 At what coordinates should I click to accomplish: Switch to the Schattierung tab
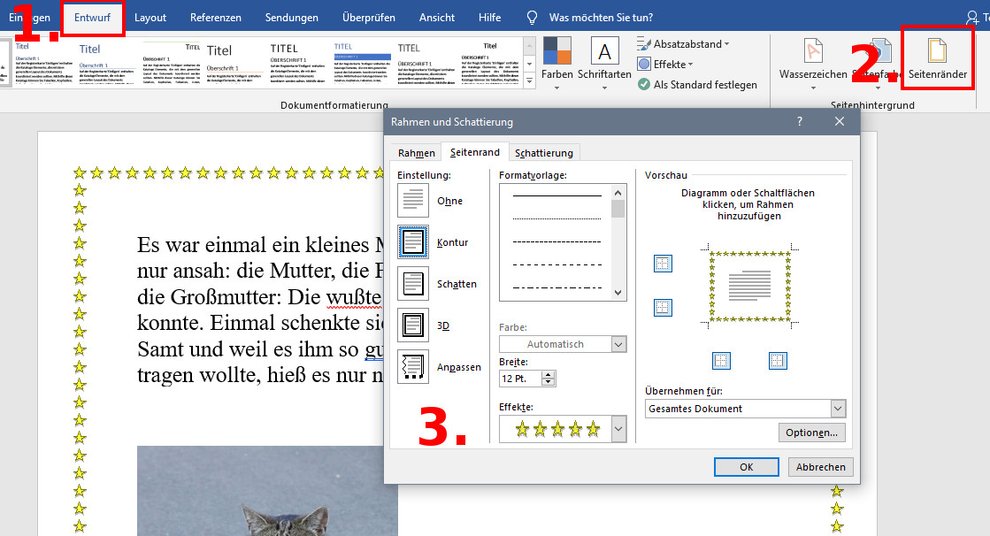(x=545, y=153)
